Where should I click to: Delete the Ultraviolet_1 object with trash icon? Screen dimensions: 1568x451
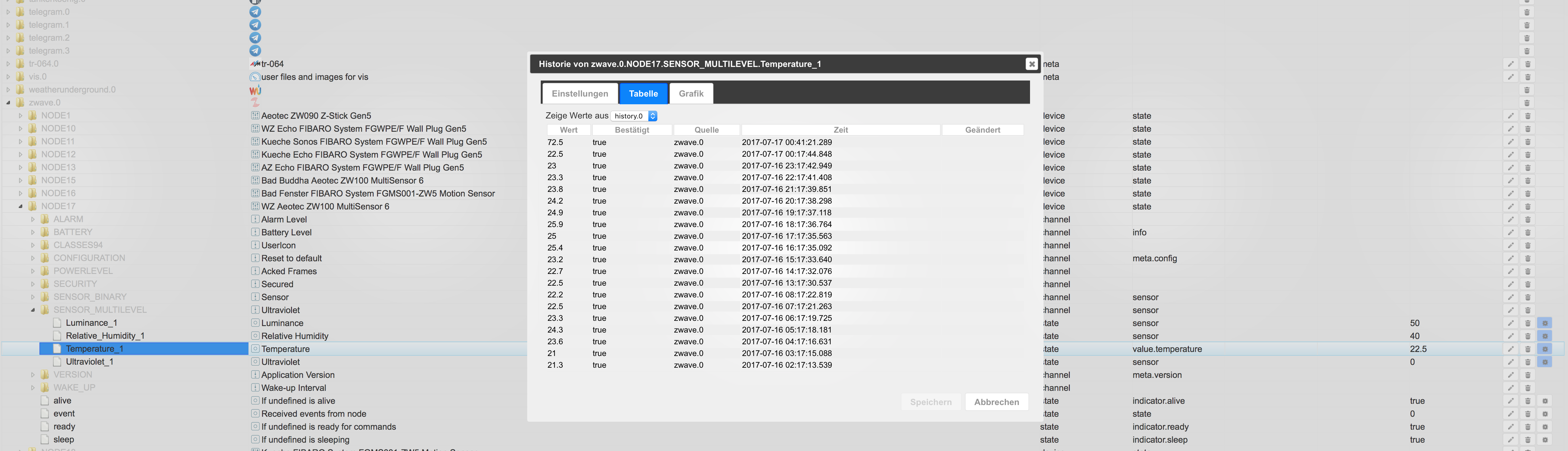[x=1527, y=362]
